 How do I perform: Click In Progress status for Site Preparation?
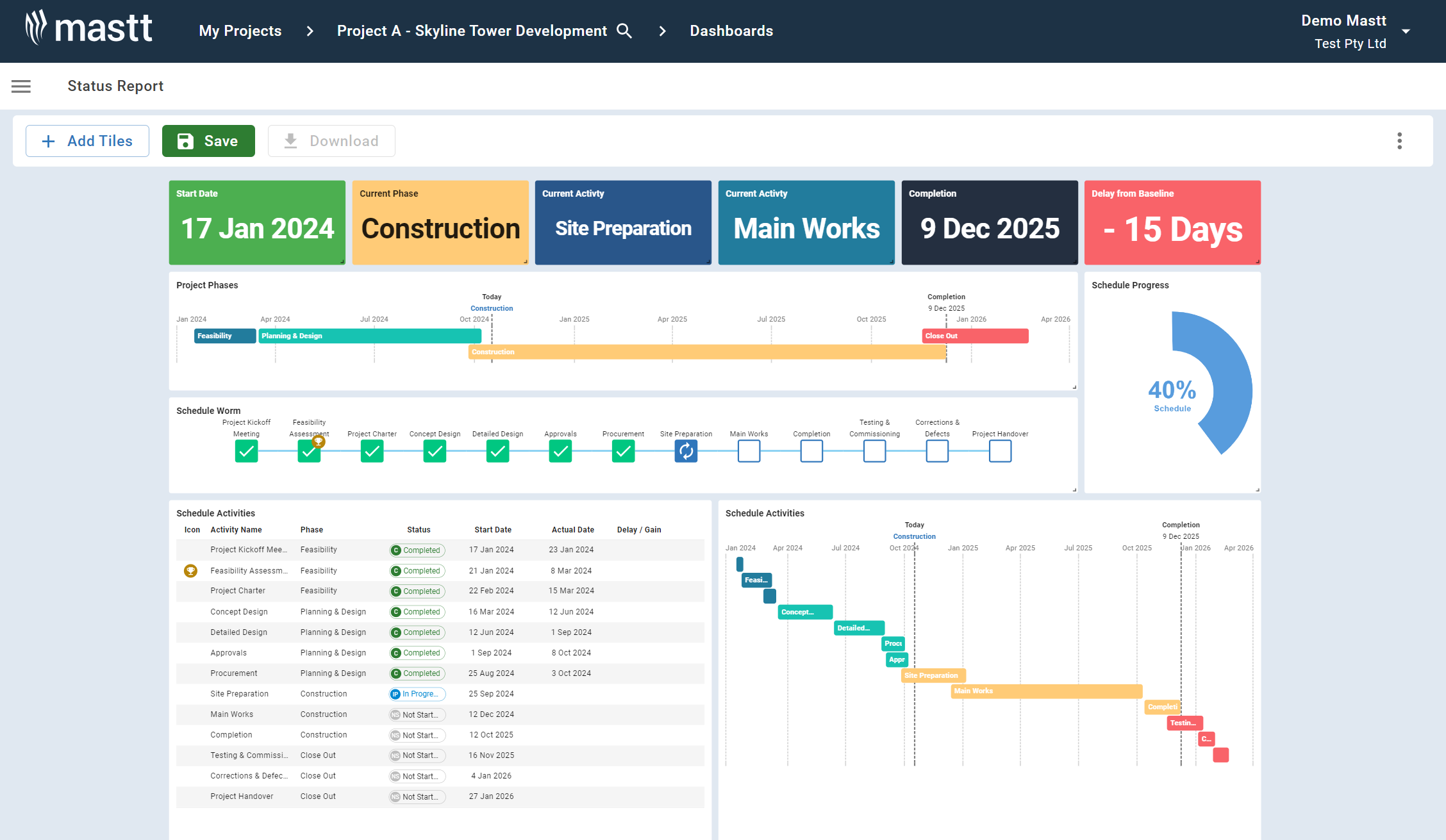point(417,694)
